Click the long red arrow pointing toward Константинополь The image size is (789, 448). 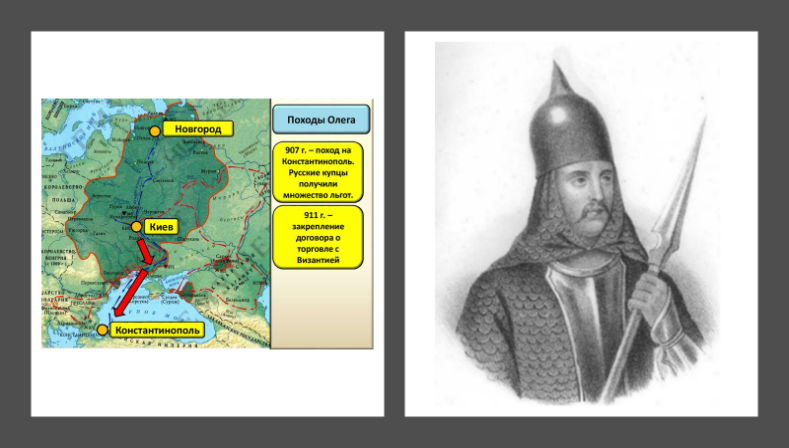pyautogui.click(x=130, y=292)
